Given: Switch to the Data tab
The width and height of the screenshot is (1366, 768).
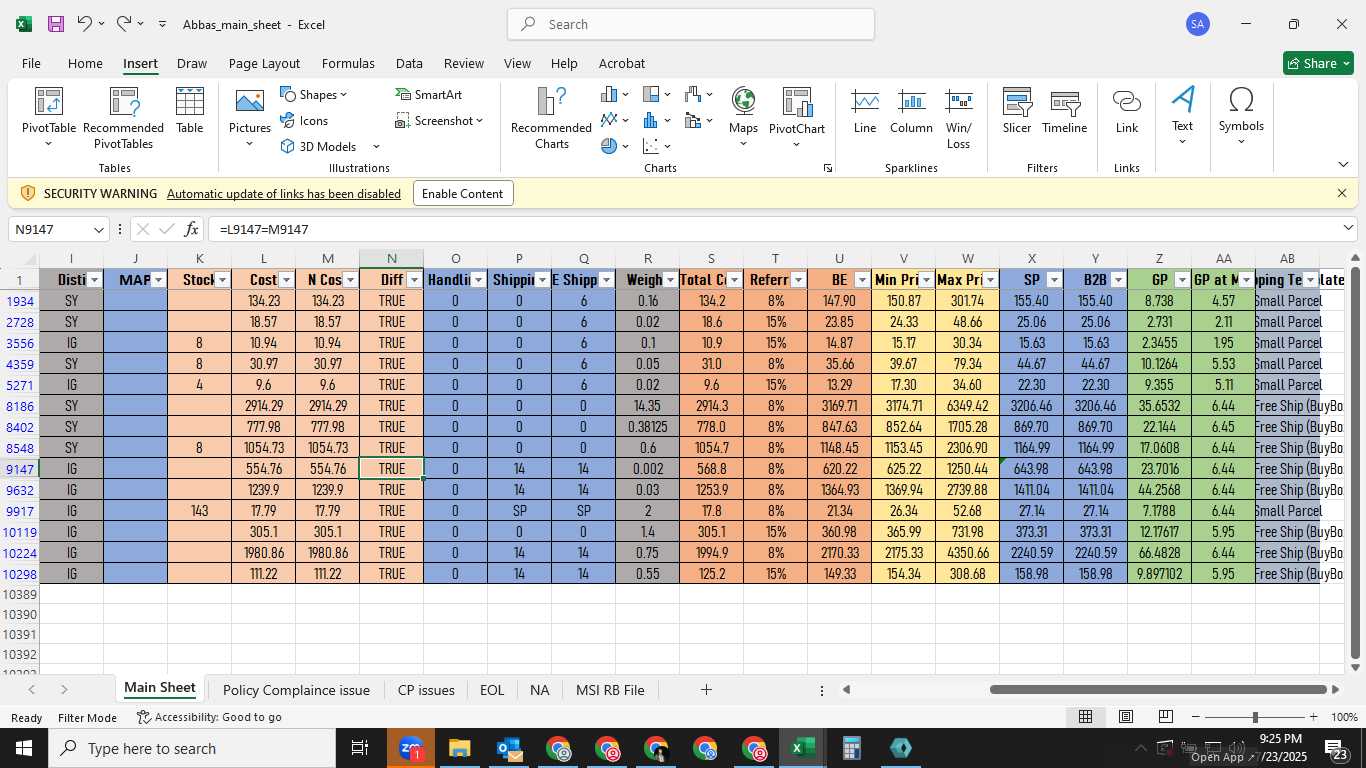Looking at the screenshot, I should click(x=409, y=63).
